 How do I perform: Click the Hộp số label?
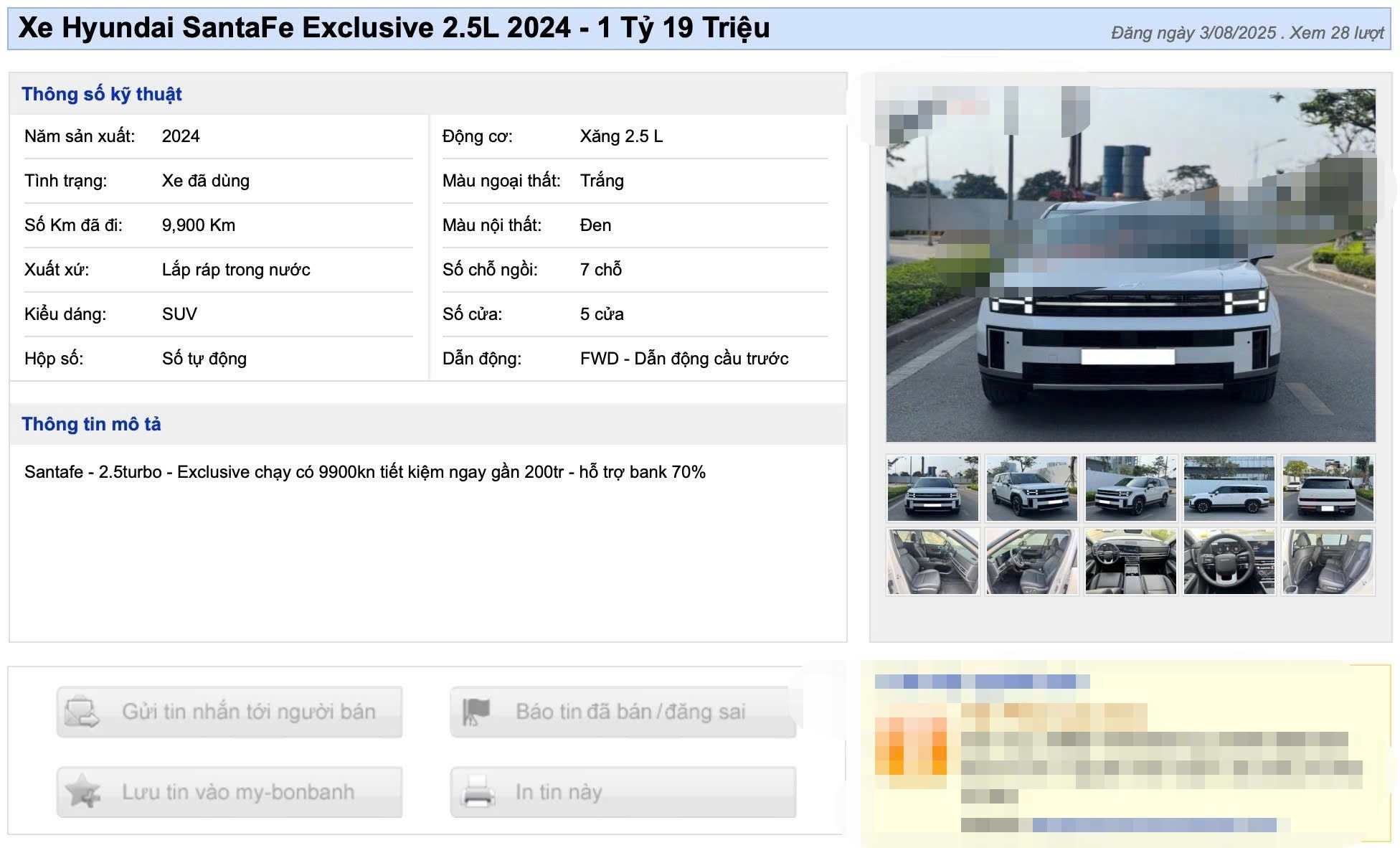[54, 359]
